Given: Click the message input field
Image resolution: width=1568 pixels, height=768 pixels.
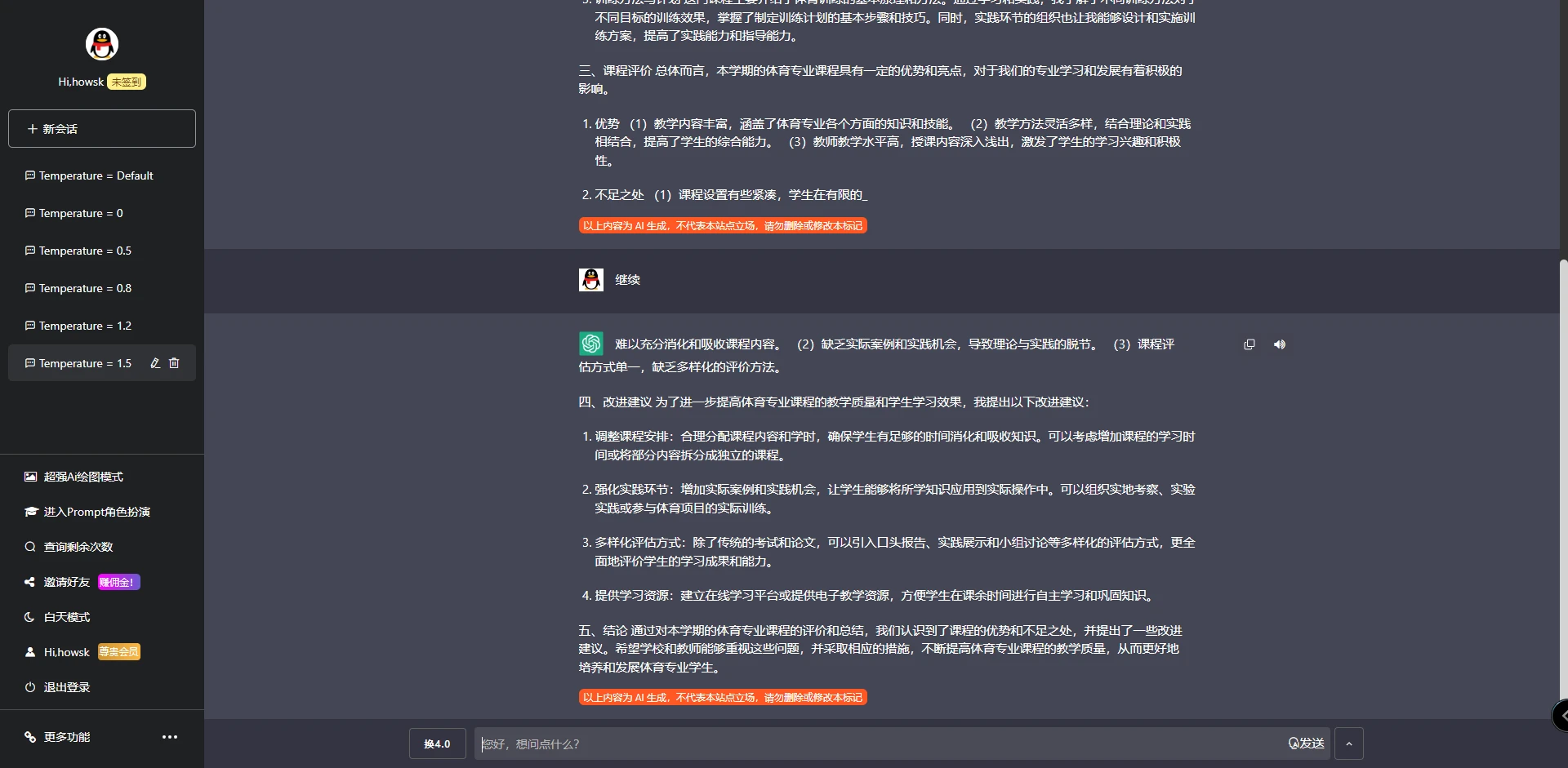Looking at the screenshot, I should point(817,744).
